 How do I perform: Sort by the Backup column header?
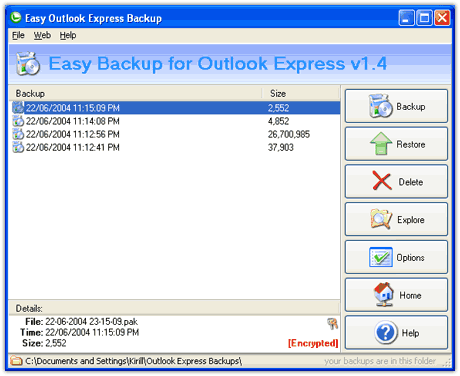(136, 94)
